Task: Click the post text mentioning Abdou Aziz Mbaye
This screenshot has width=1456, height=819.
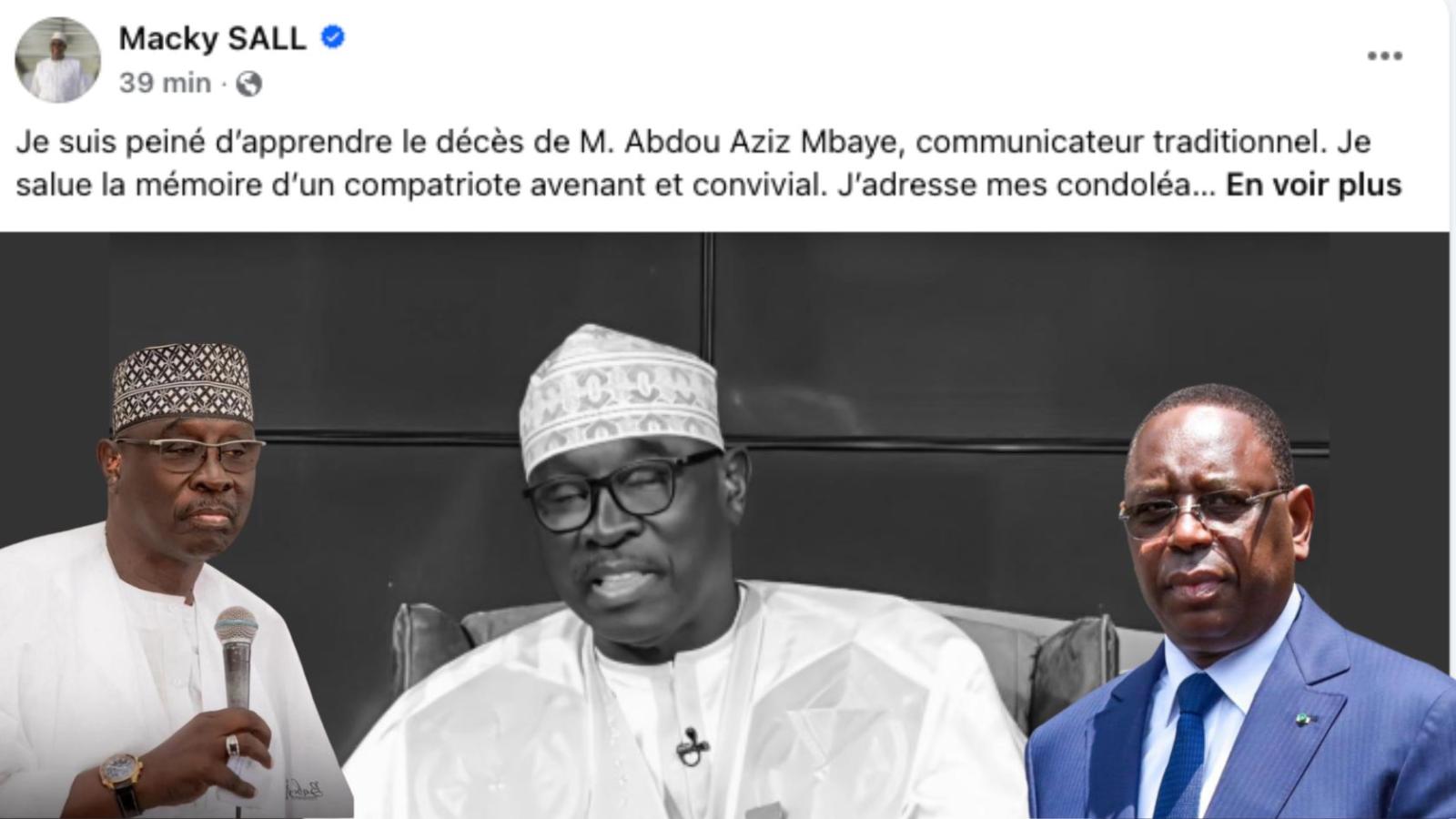Action: click(708, 164)
